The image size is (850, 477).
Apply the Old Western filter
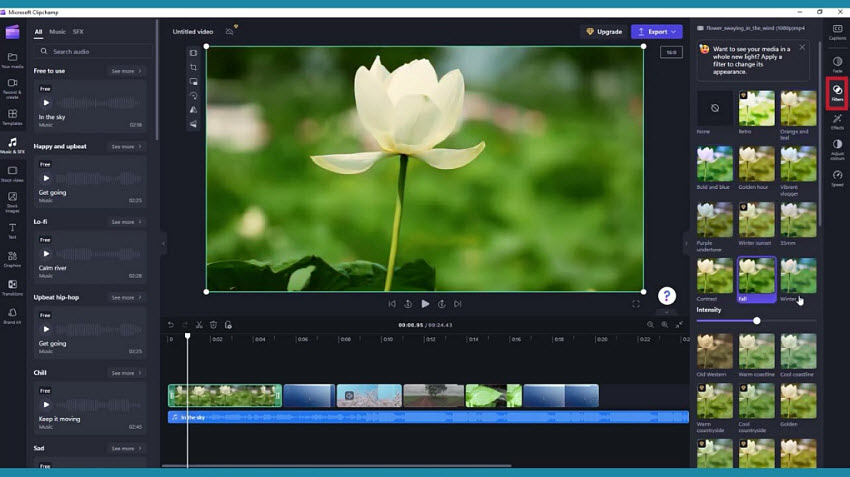714,351
